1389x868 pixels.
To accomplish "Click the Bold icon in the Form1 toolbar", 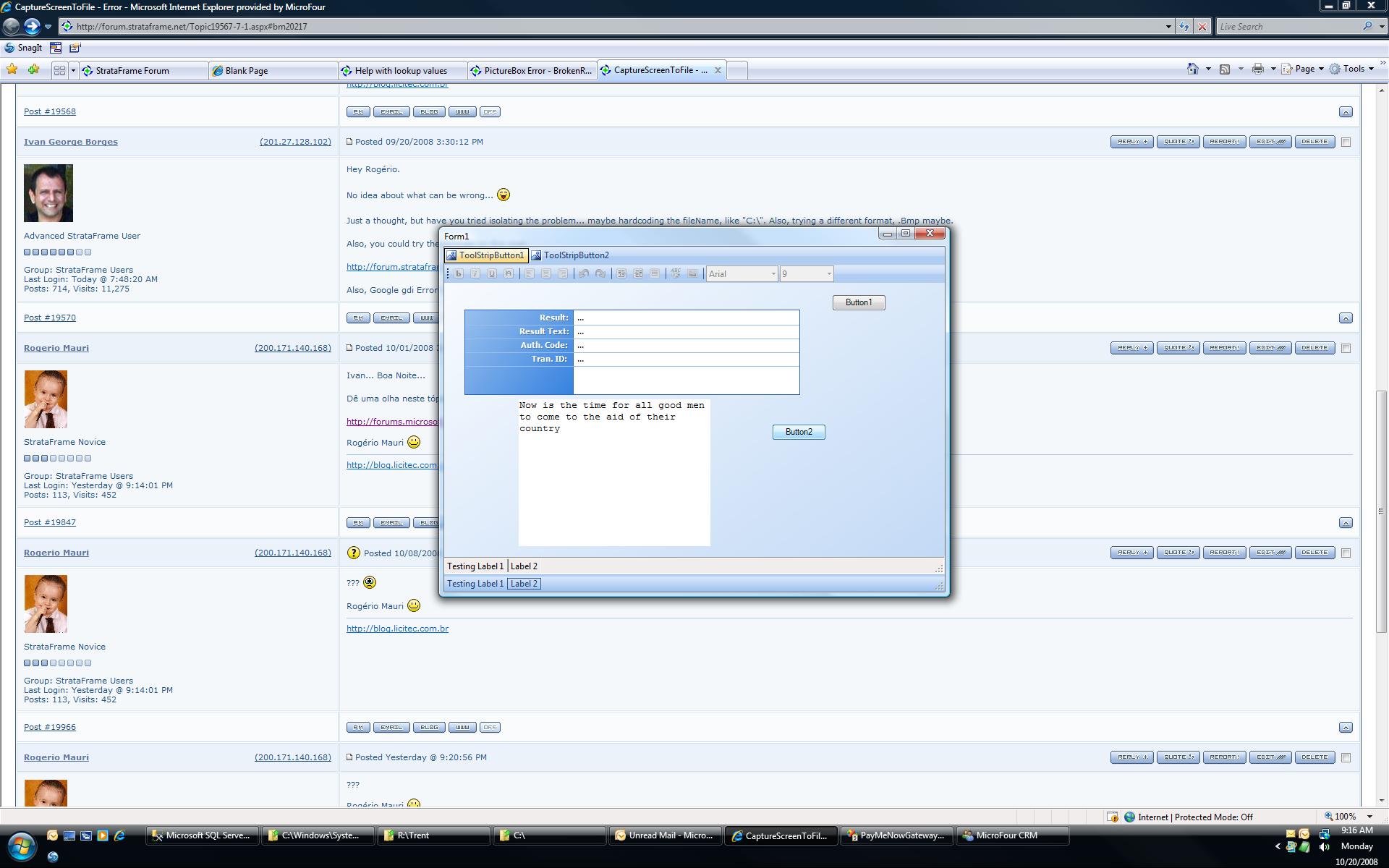I will pyautogui.click(x=459, y=273).
